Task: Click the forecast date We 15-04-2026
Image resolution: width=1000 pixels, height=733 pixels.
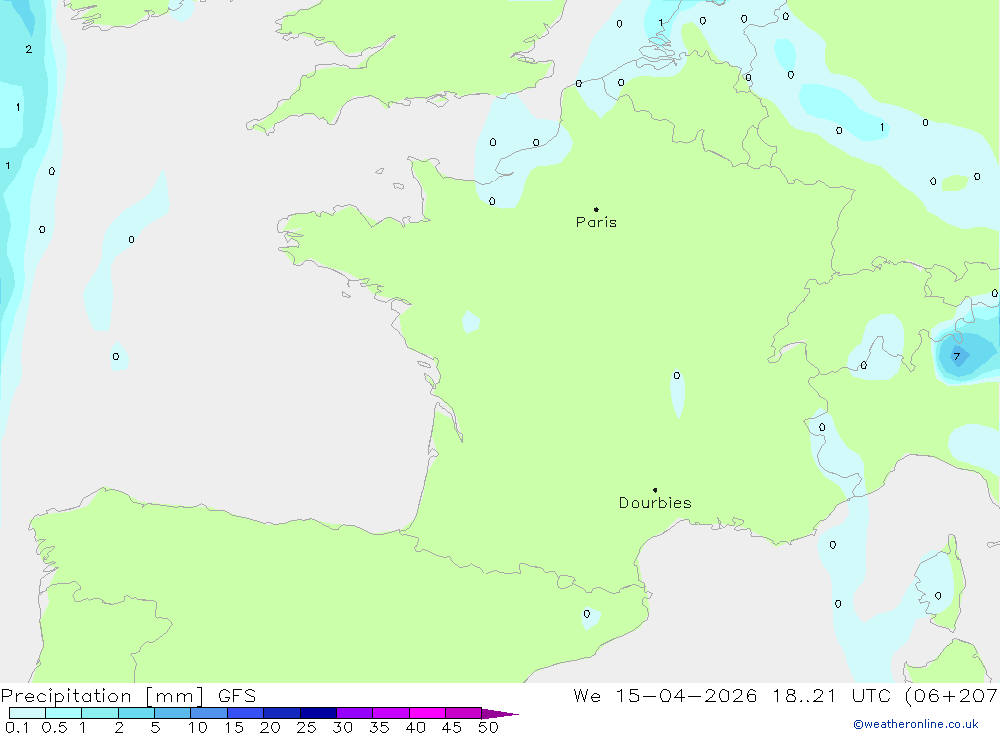Action: click(665, 695)
